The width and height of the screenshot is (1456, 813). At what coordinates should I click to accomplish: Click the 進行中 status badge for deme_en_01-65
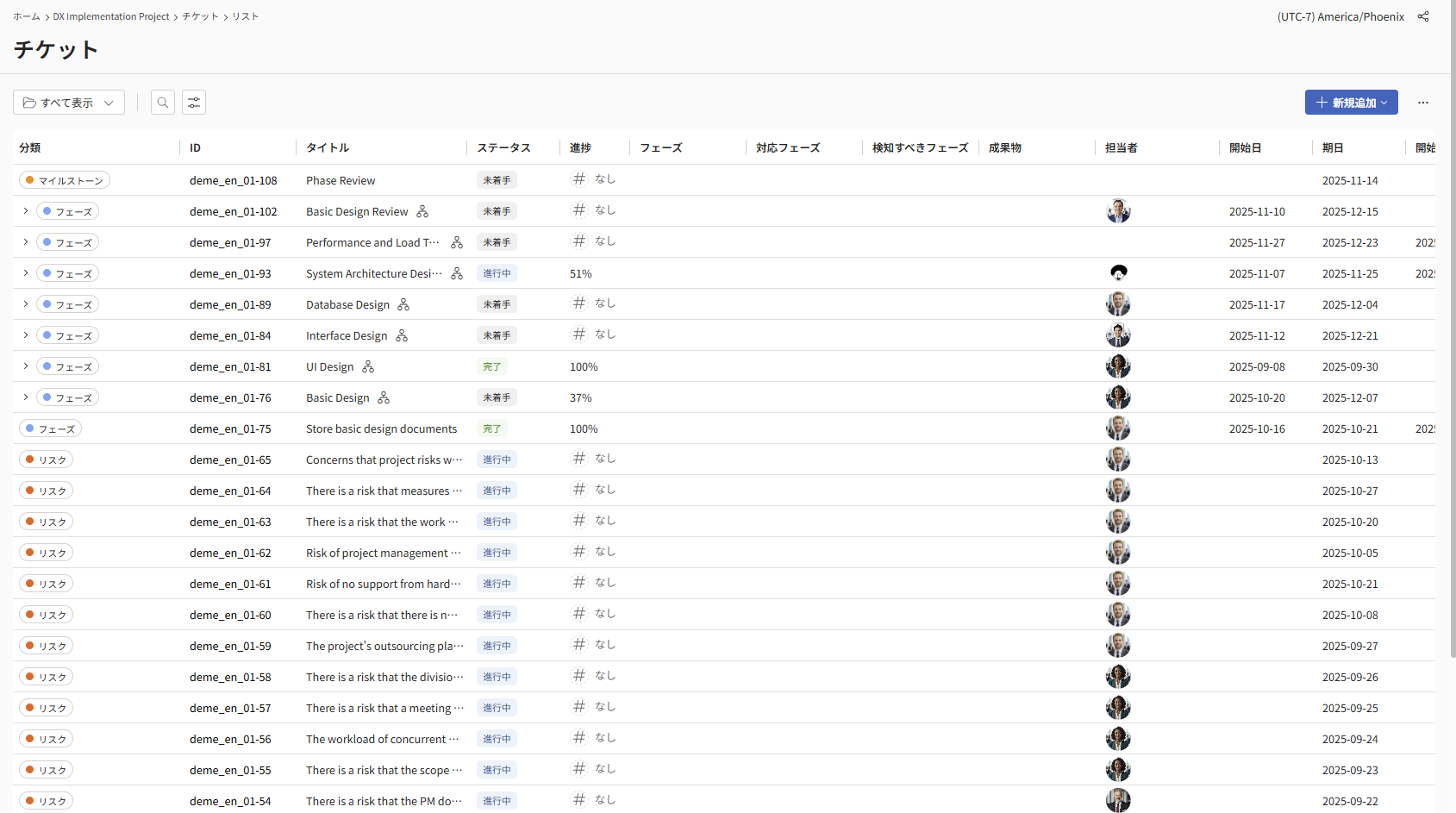coord(497,460)
